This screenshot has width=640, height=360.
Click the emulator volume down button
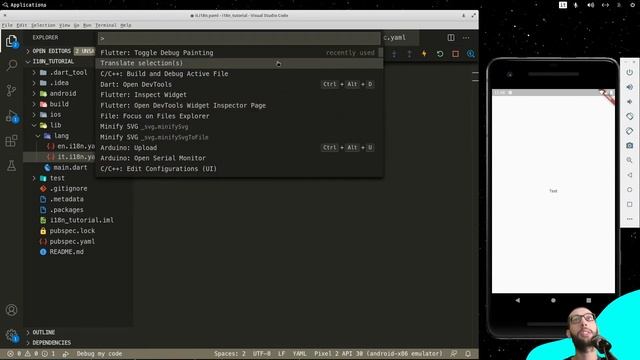point(629,102)
